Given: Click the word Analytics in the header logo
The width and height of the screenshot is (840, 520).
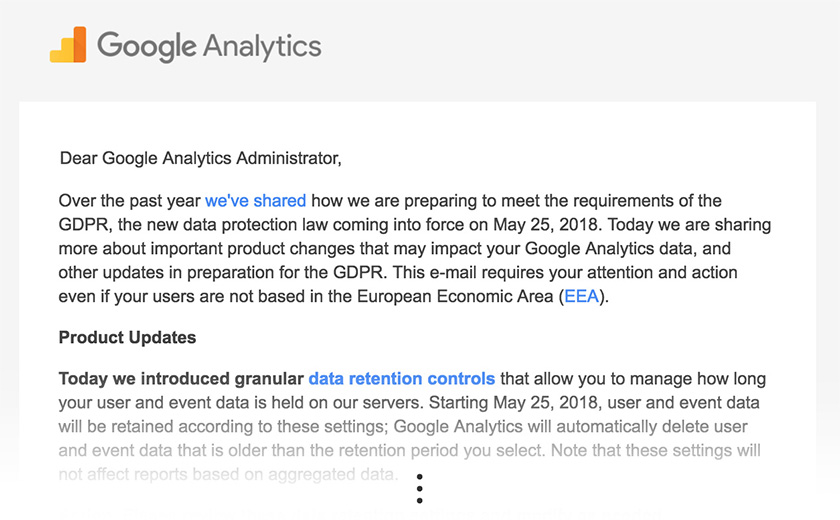Looking at the screenshot, I should click(x=262, y=46).
